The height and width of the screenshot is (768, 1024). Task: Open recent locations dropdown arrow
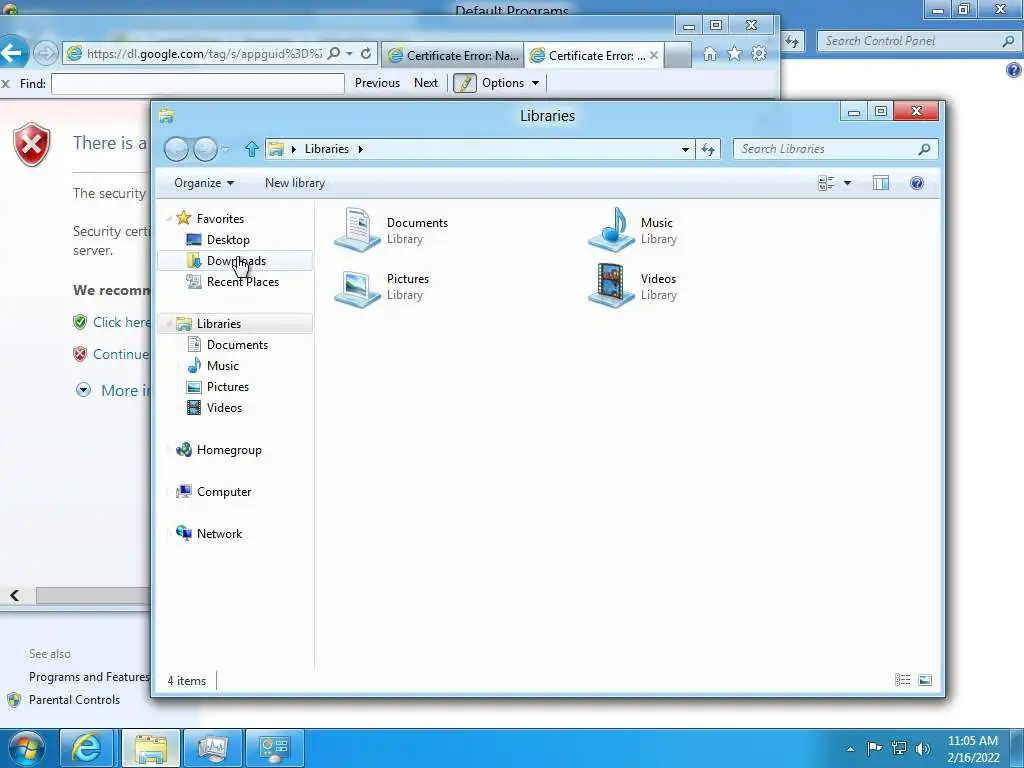pos(226,150)
